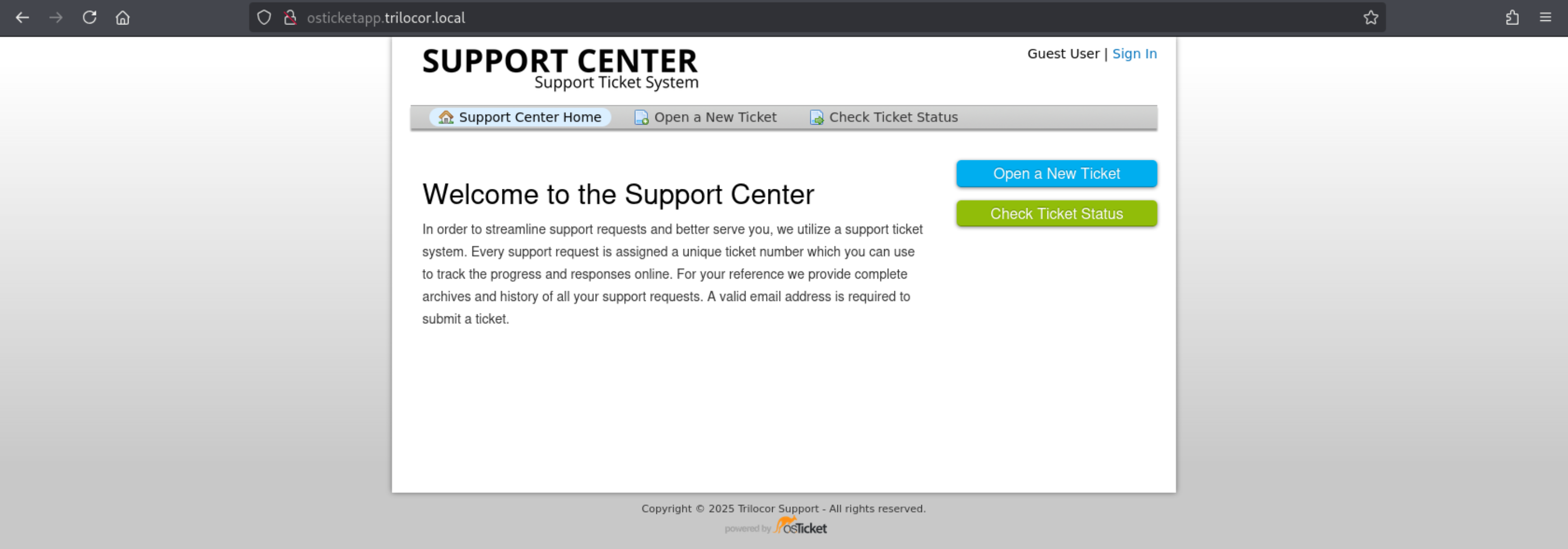Click the page icon beside Check Ticket Status
This screenshot has height=549, width=1568.
click(816, 117)
